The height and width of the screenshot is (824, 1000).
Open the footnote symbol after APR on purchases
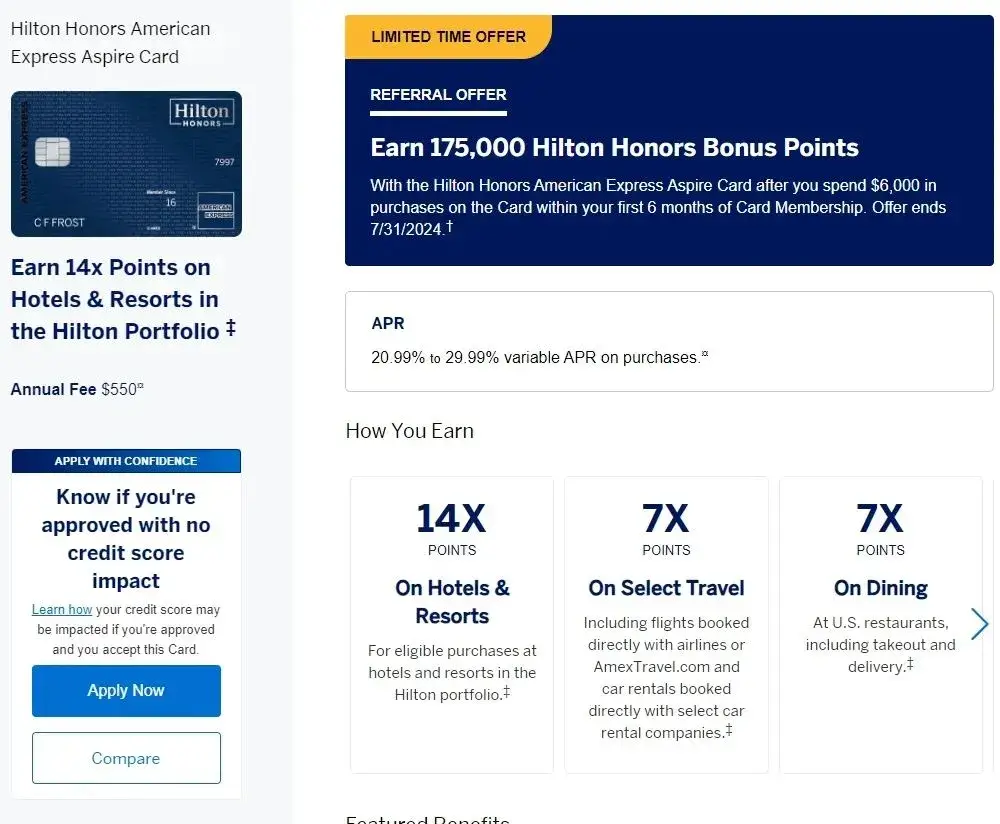click(705, 355)
